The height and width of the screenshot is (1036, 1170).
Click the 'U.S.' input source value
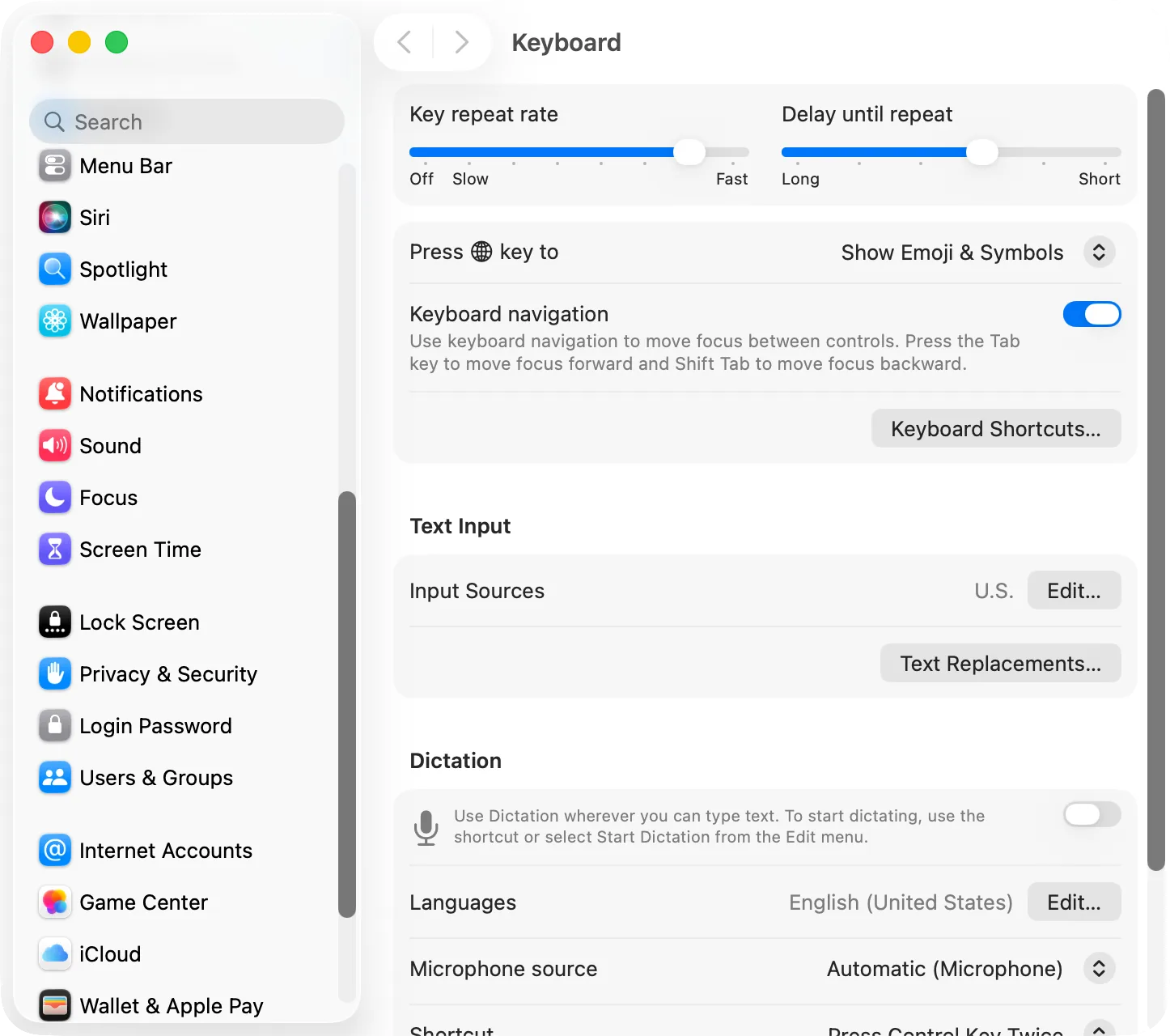pyautogui.click(x=994, y=591)
